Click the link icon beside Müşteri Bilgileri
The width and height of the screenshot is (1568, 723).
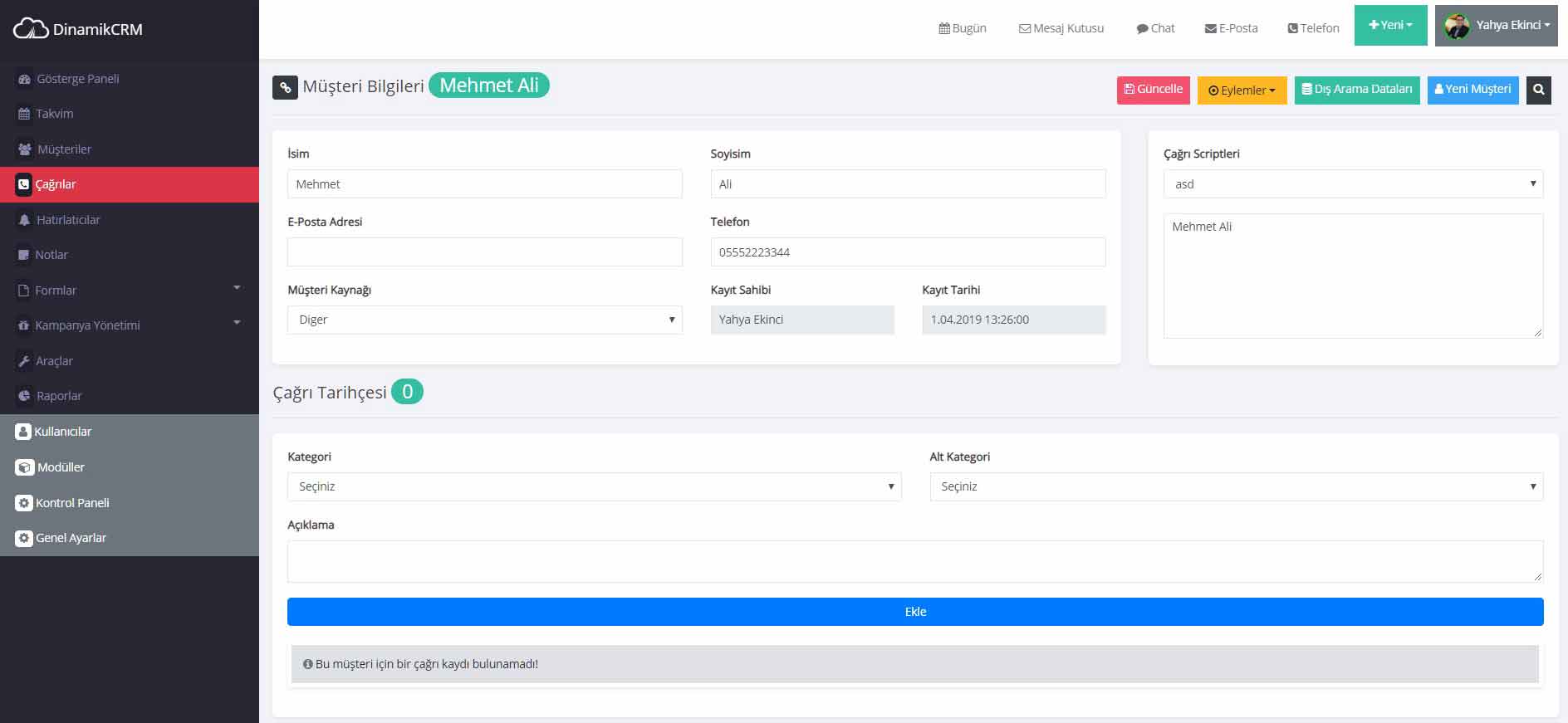coord(285,87)
